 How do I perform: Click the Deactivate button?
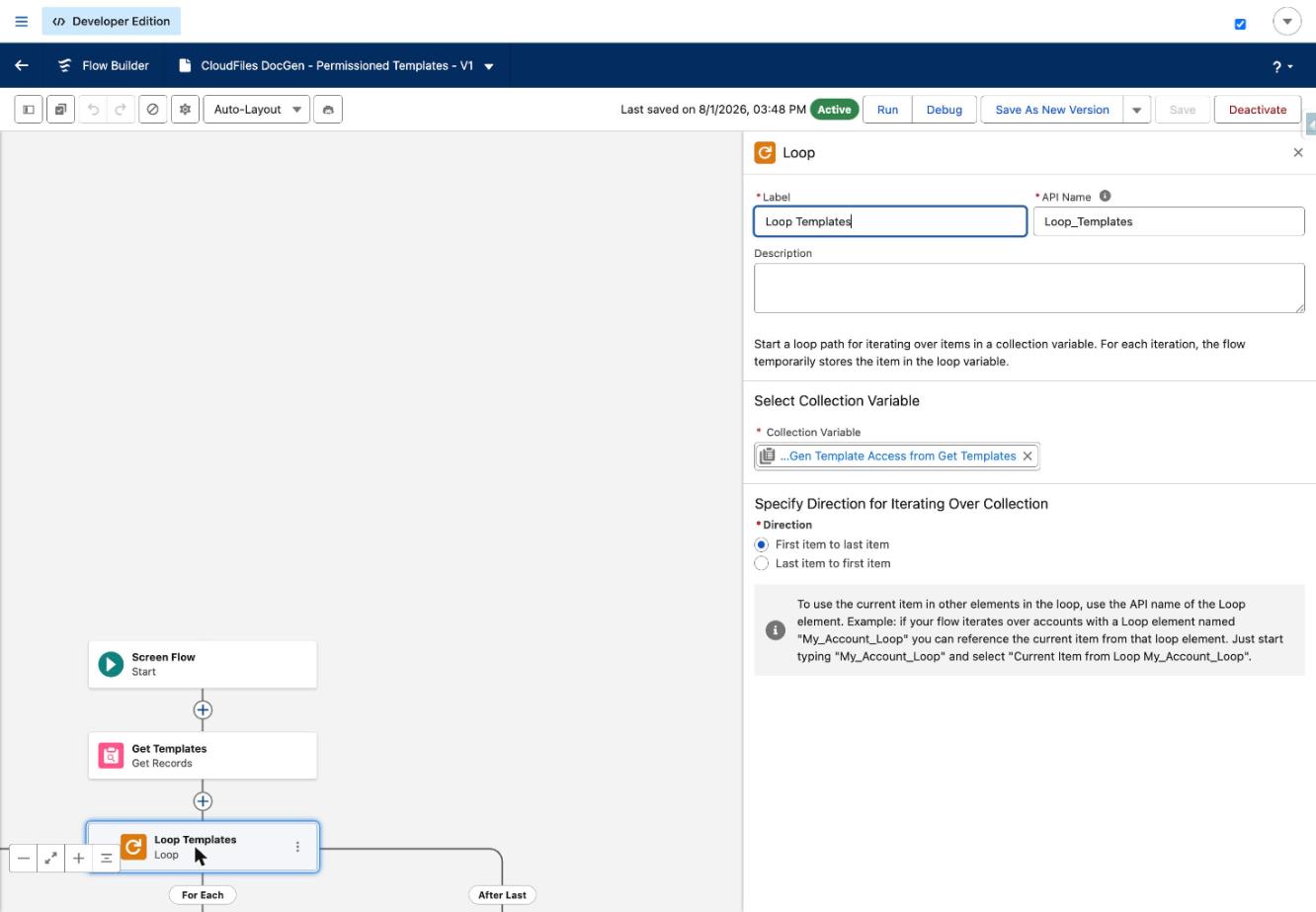coord(1258,110)
